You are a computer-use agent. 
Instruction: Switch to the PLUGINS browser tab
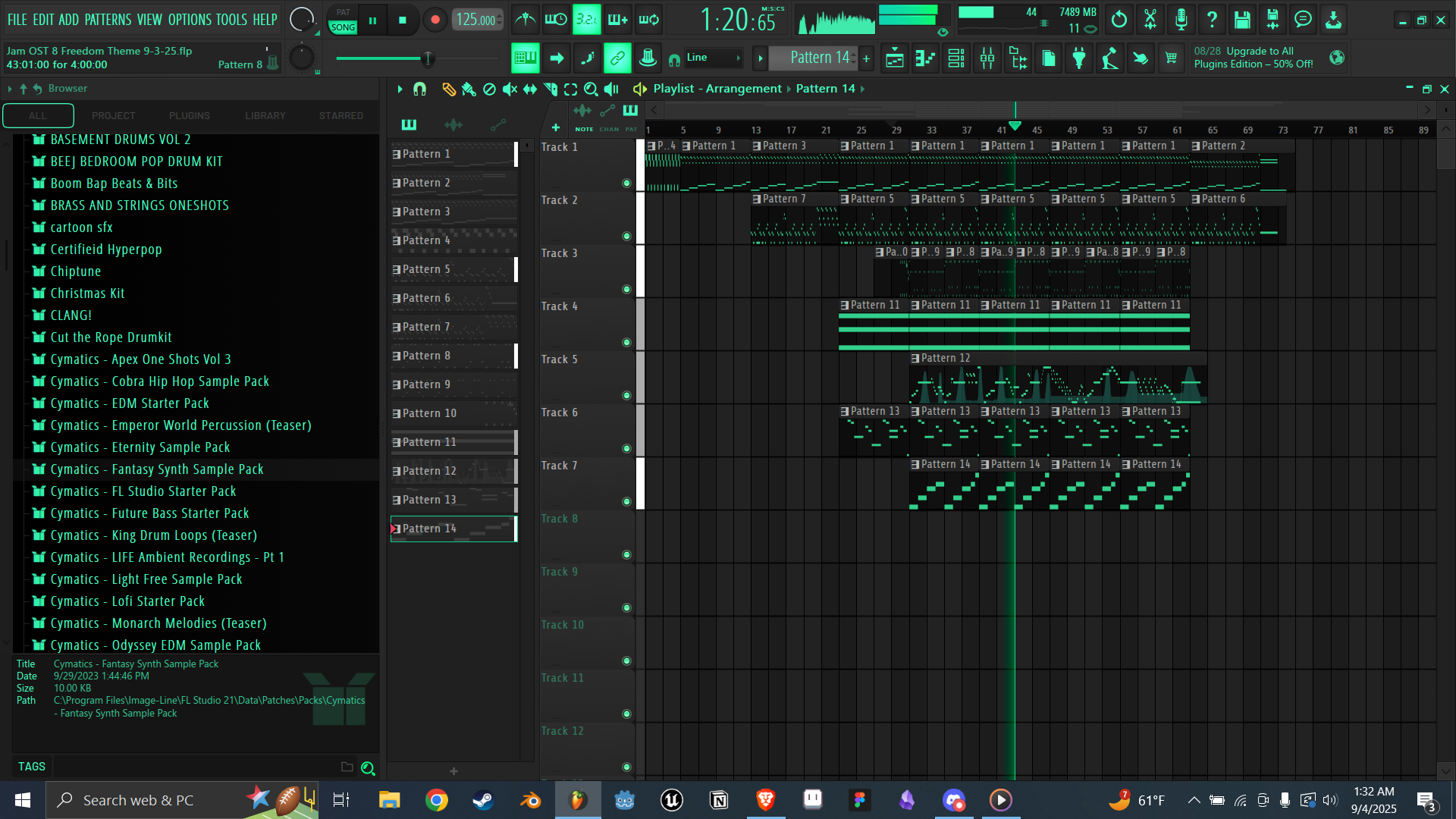click(190, 116)
